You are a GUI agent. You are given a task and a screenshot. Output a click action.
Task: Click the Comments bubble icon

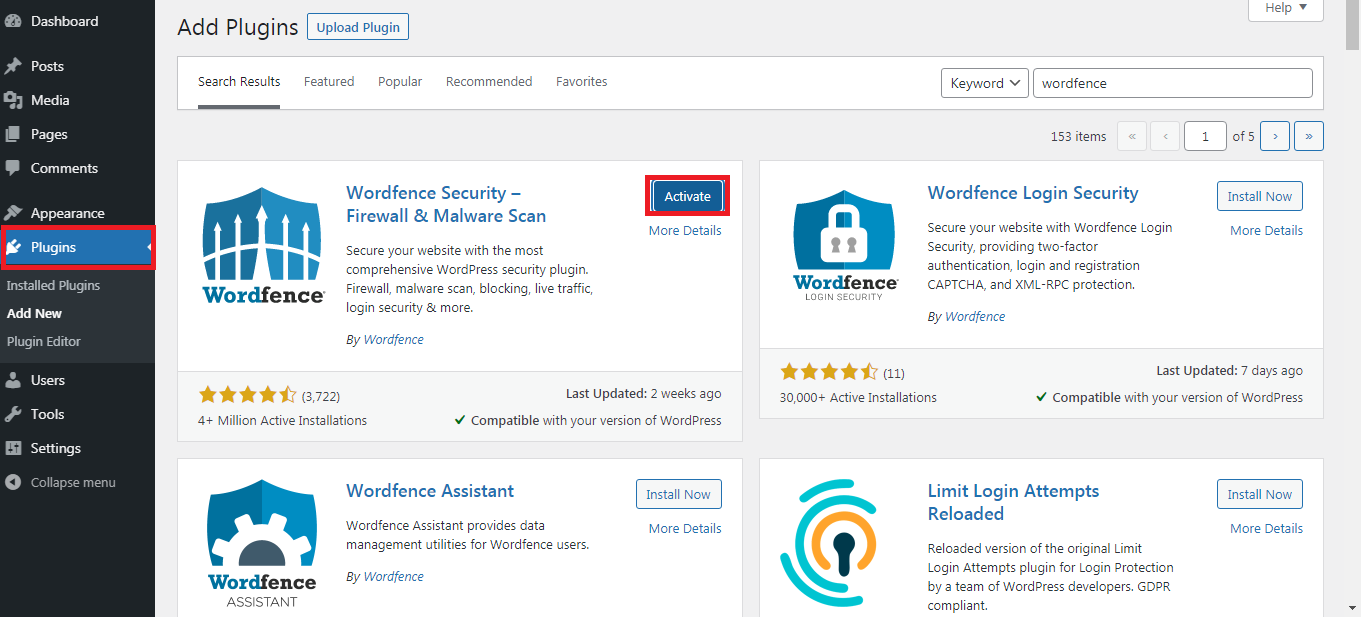(13, 168)
